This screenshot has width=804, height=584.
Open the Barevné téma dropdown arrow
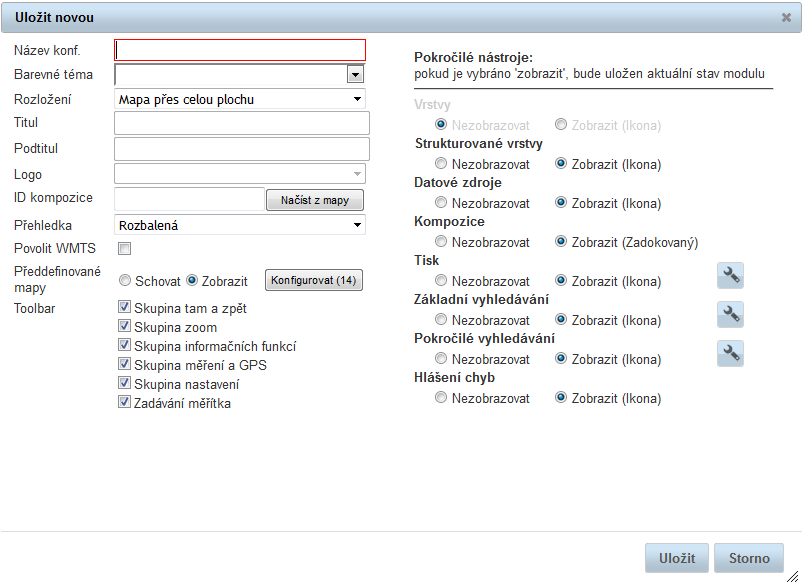point(355,74)
